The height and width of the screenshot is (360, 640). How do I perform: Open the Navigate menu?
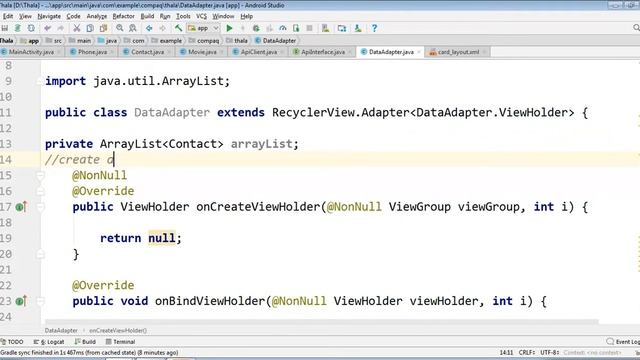coord(49,16)
